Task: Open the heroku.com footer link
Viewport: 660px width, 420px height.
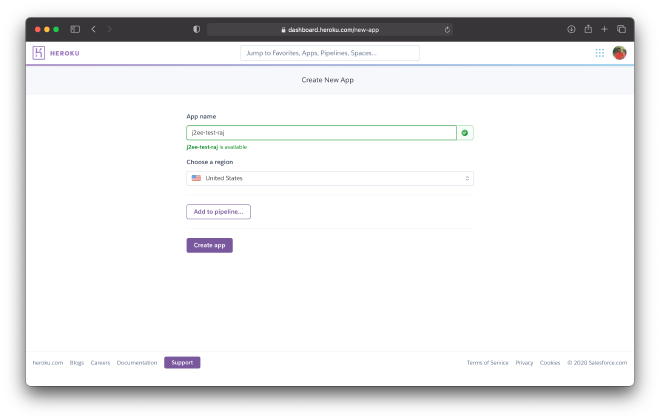Action: tap(48, 363)
